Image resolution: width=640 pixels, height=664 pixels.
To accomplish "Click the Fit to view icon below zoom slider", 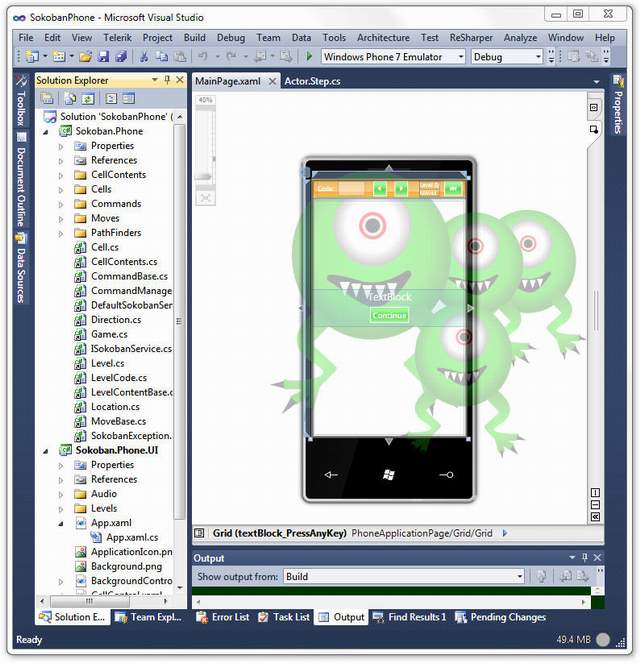I will [x=205, y=198].
